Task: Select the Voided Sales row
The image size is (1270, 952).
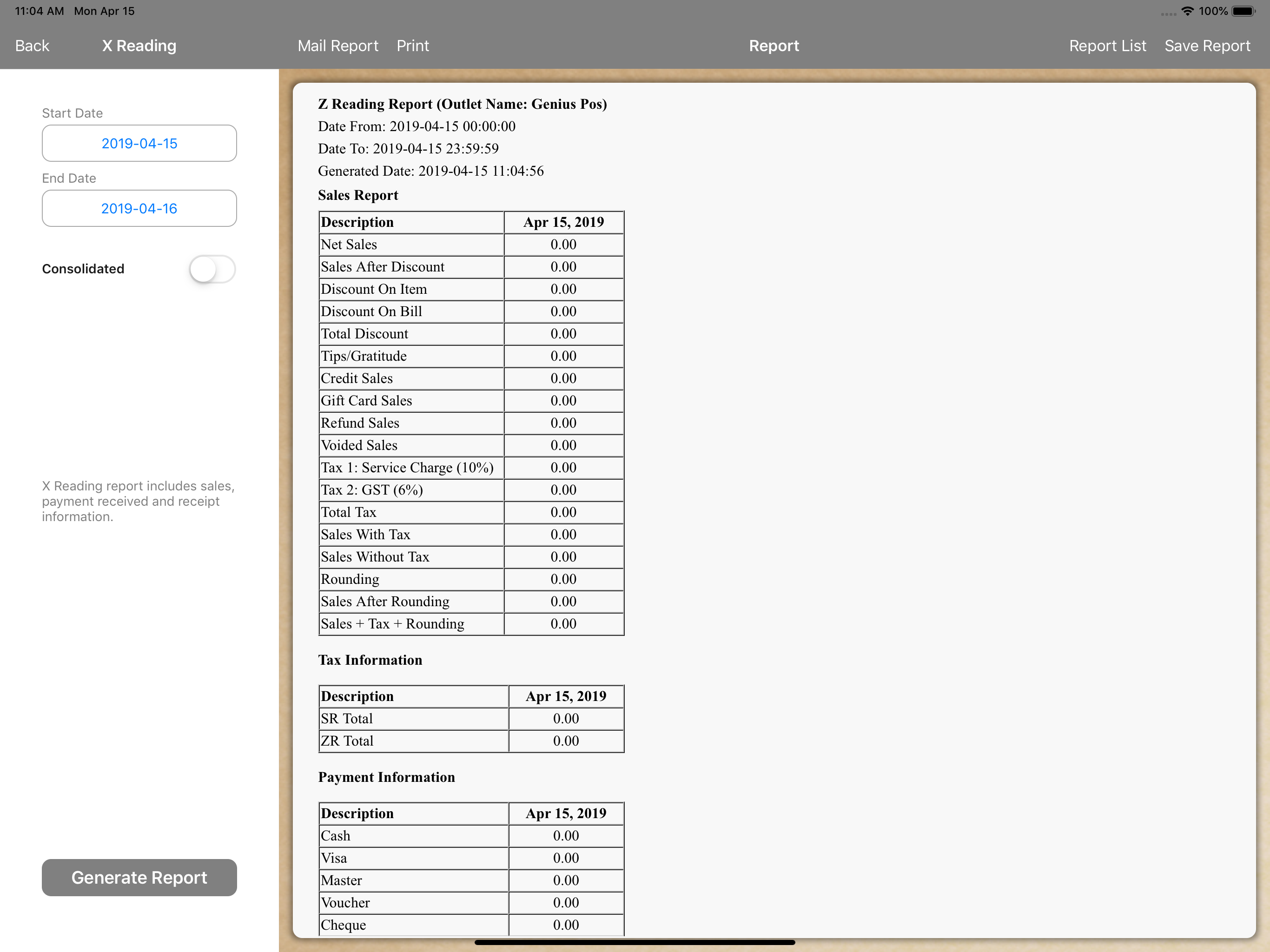Action: [x=471, y=446]
